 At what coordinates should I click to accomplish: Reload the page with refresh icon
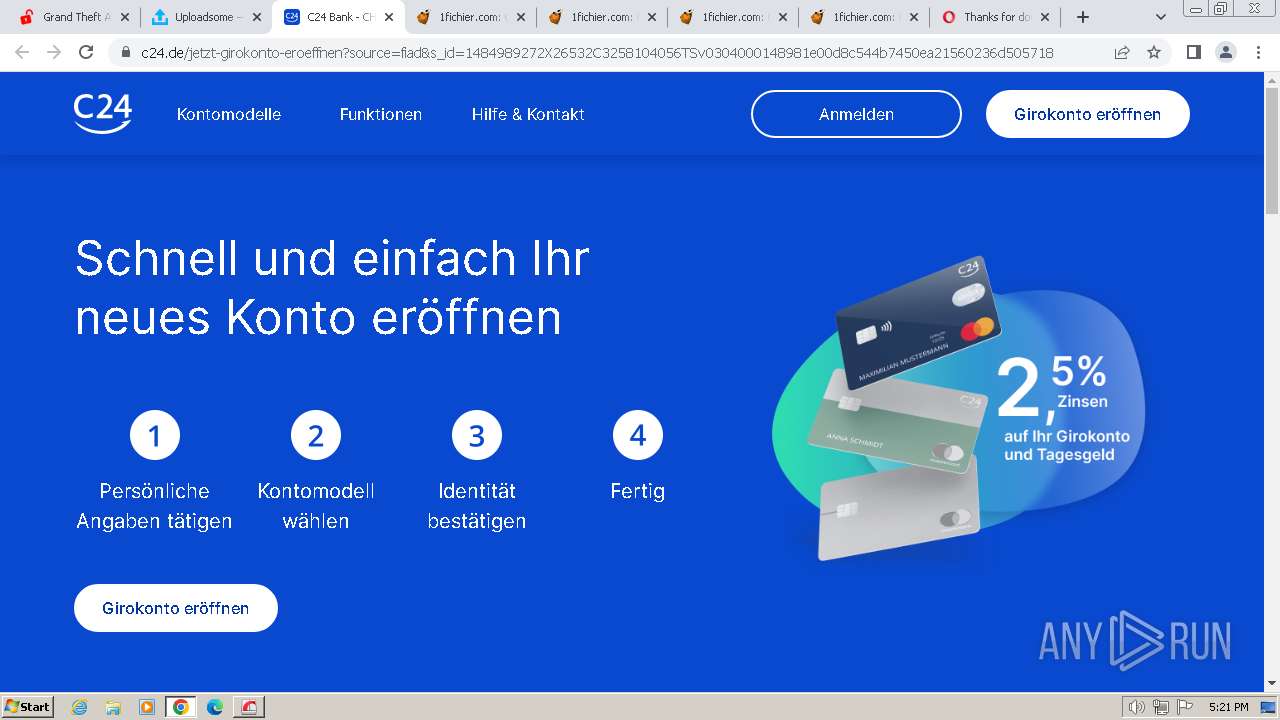(86, 52)
